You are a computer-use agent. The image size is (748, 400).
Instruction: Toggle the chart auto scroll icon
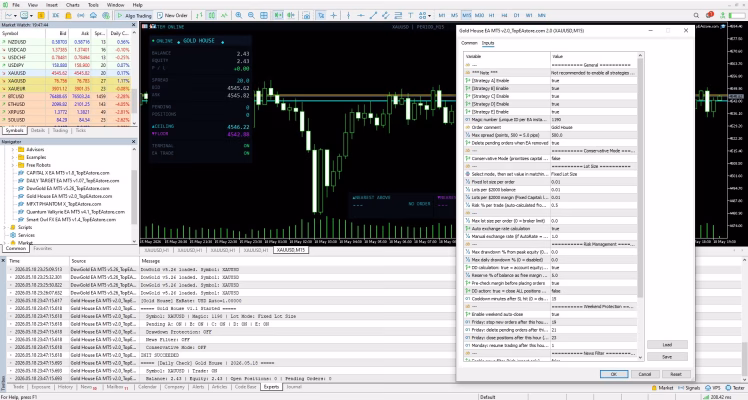278,15
